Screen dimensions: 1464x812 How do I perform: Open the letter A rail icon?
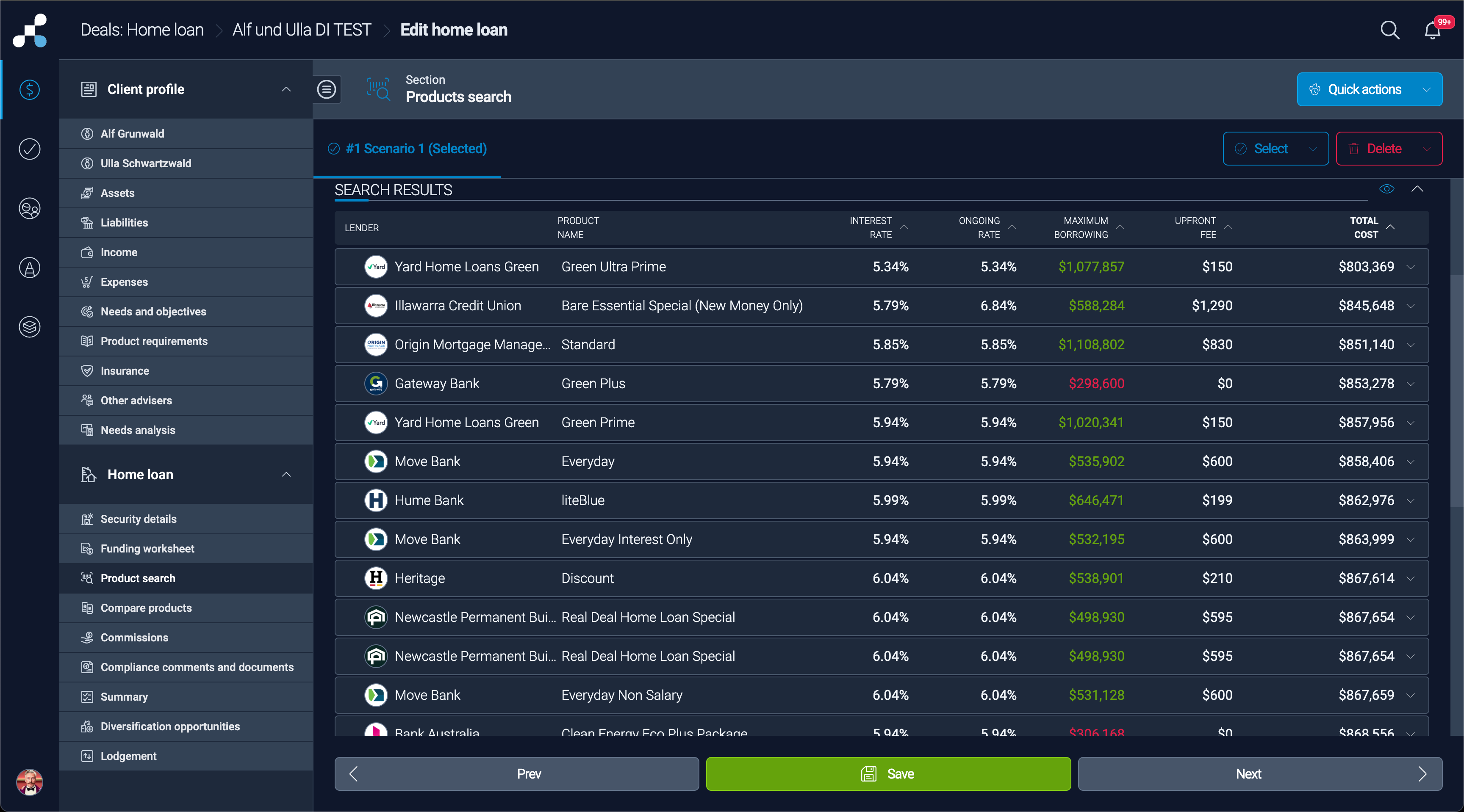click(x=30, y=268)
